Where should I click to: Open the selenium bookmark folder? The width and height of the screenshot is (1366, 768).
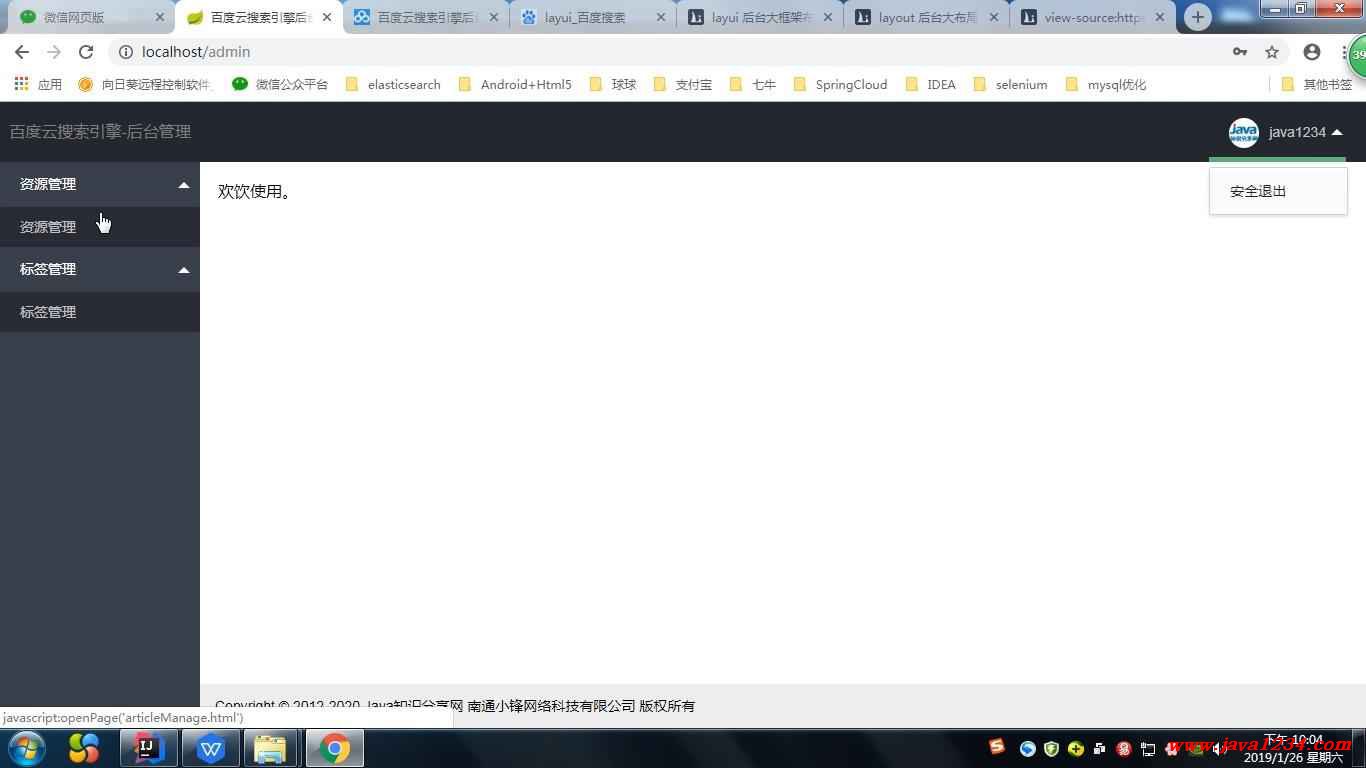pyautogui.click(x=1010, y=84)
